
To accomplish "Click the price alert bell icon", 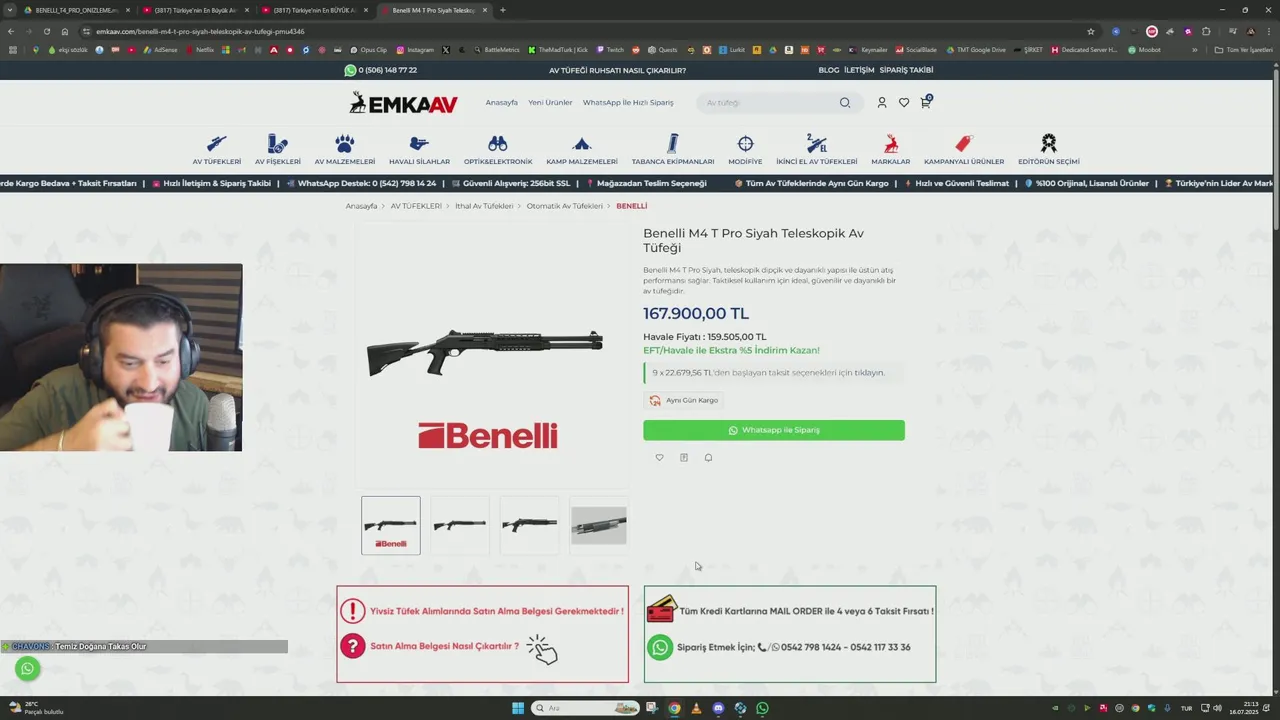I will click(x=708, y=458).
